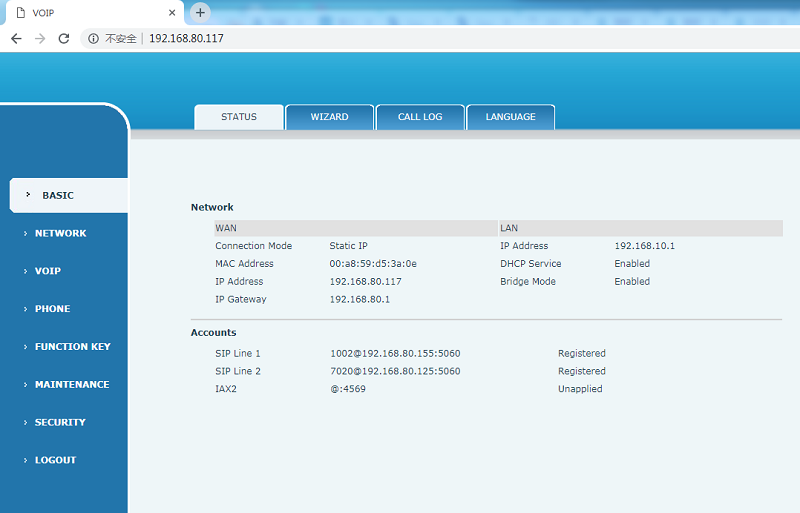
Task: Switch to the STATUS tab
Action: point(239,117)
